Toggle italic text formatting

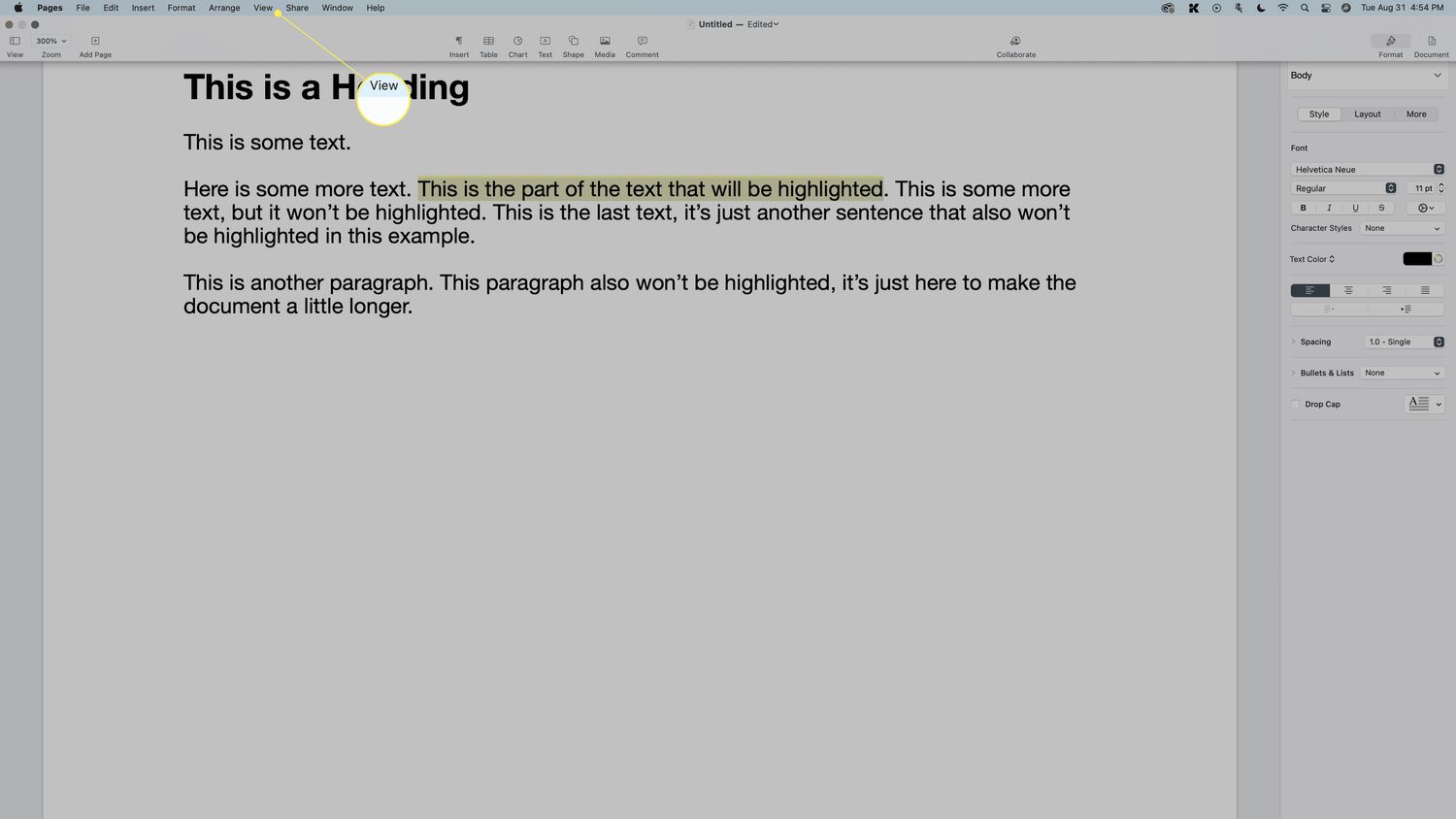pyautogui.click(x=1329, y=208)
